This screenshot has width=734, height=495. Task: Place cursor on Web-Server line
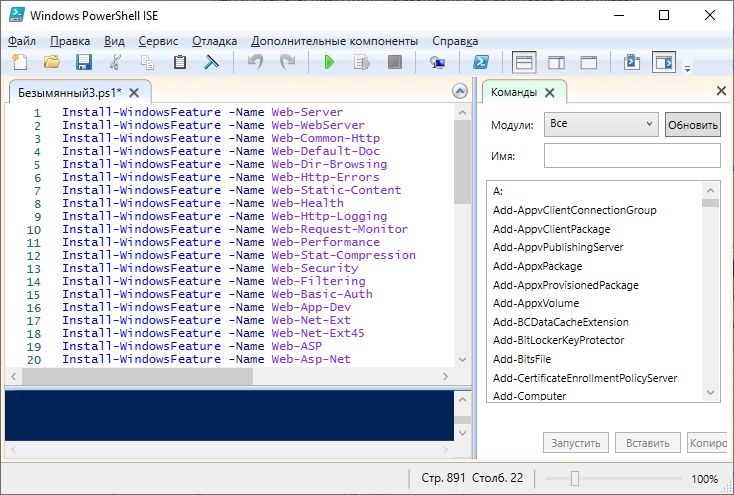(203, 112)
